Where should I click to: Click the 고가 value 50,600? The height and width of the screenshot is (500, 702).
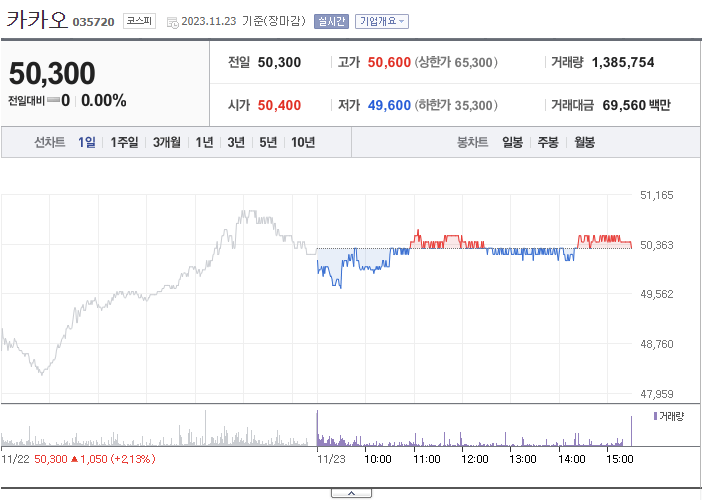point(389,62)
